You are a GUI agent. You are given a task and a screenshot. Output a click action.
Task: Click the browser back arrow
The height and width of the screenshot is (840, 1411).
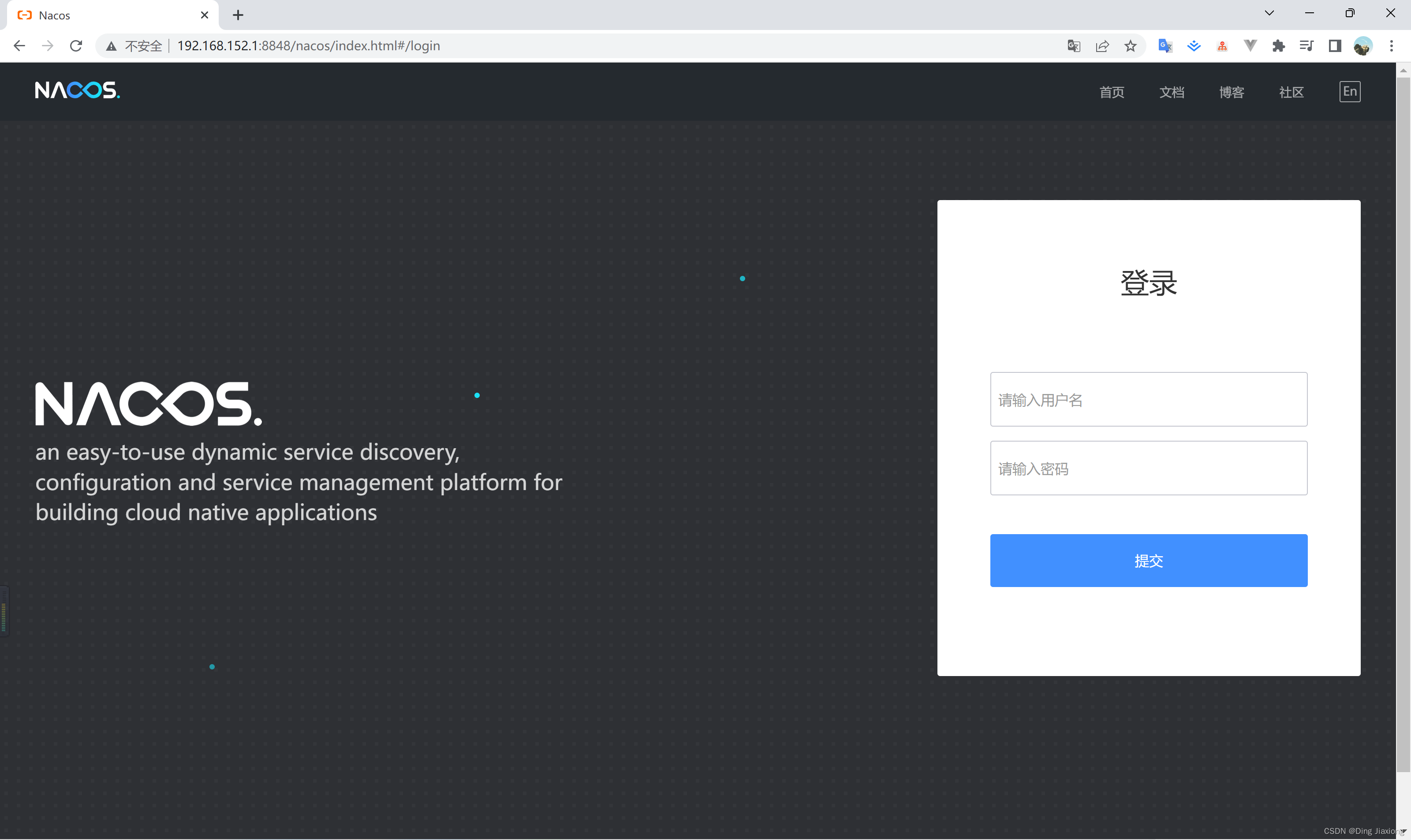[19, 46]
